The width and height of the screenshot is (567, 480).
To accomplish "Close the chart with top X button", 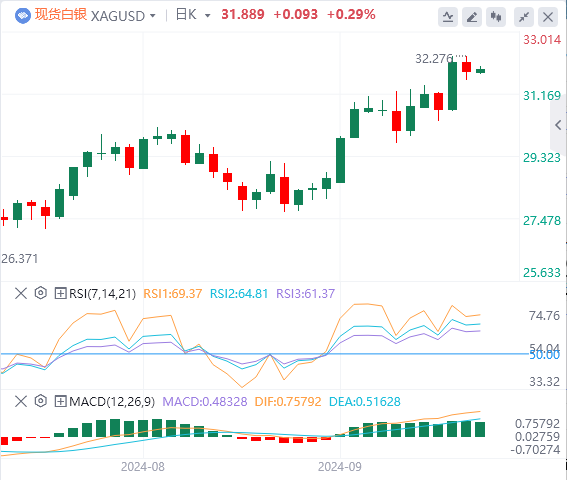I will pyautogui.click(x=548, y=17).
